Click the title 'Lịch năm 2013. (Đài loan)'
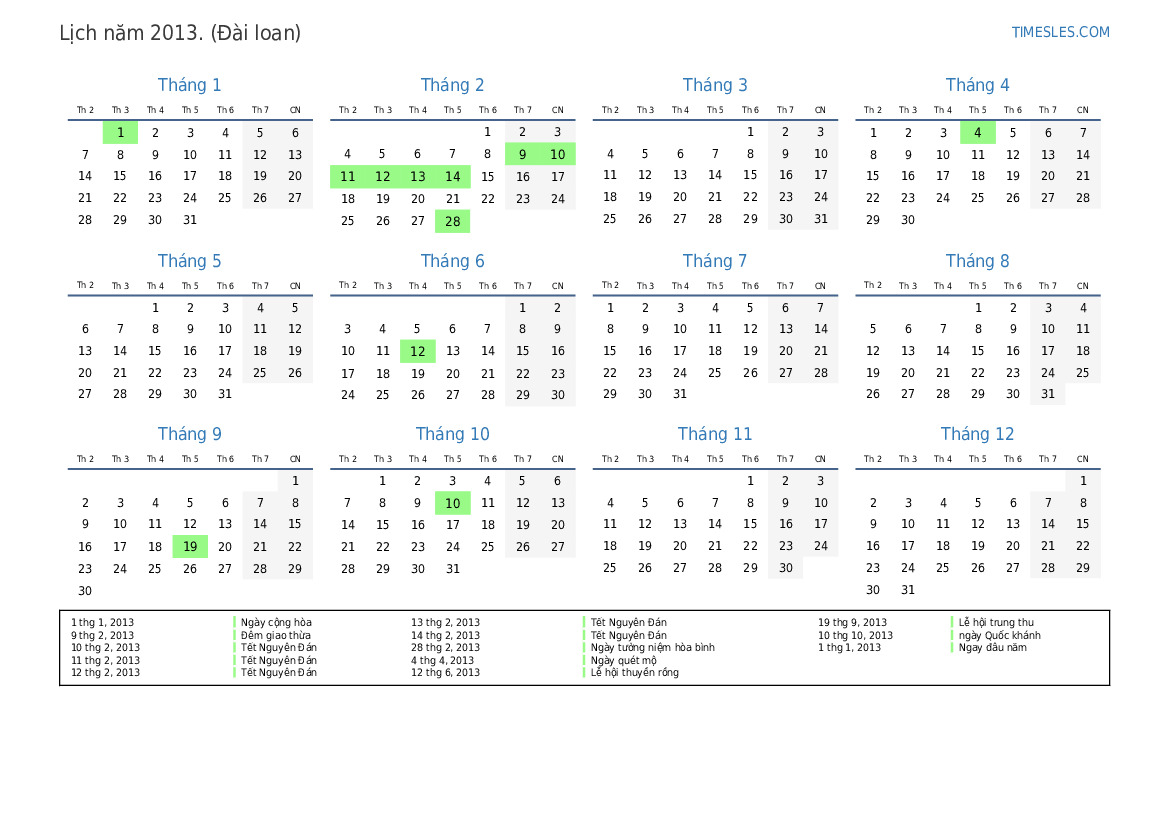The height and width of the screenshot is (827, 1169). 180,33
